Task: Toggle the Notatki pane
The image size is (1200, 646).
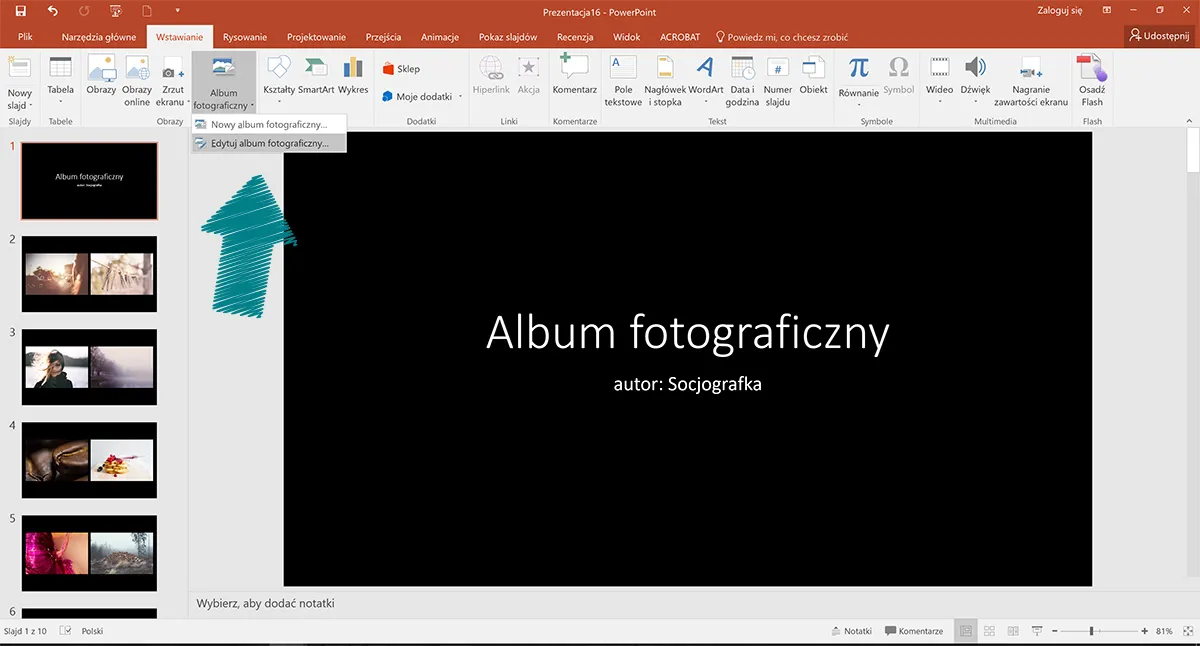Action: tap(851, 630)
